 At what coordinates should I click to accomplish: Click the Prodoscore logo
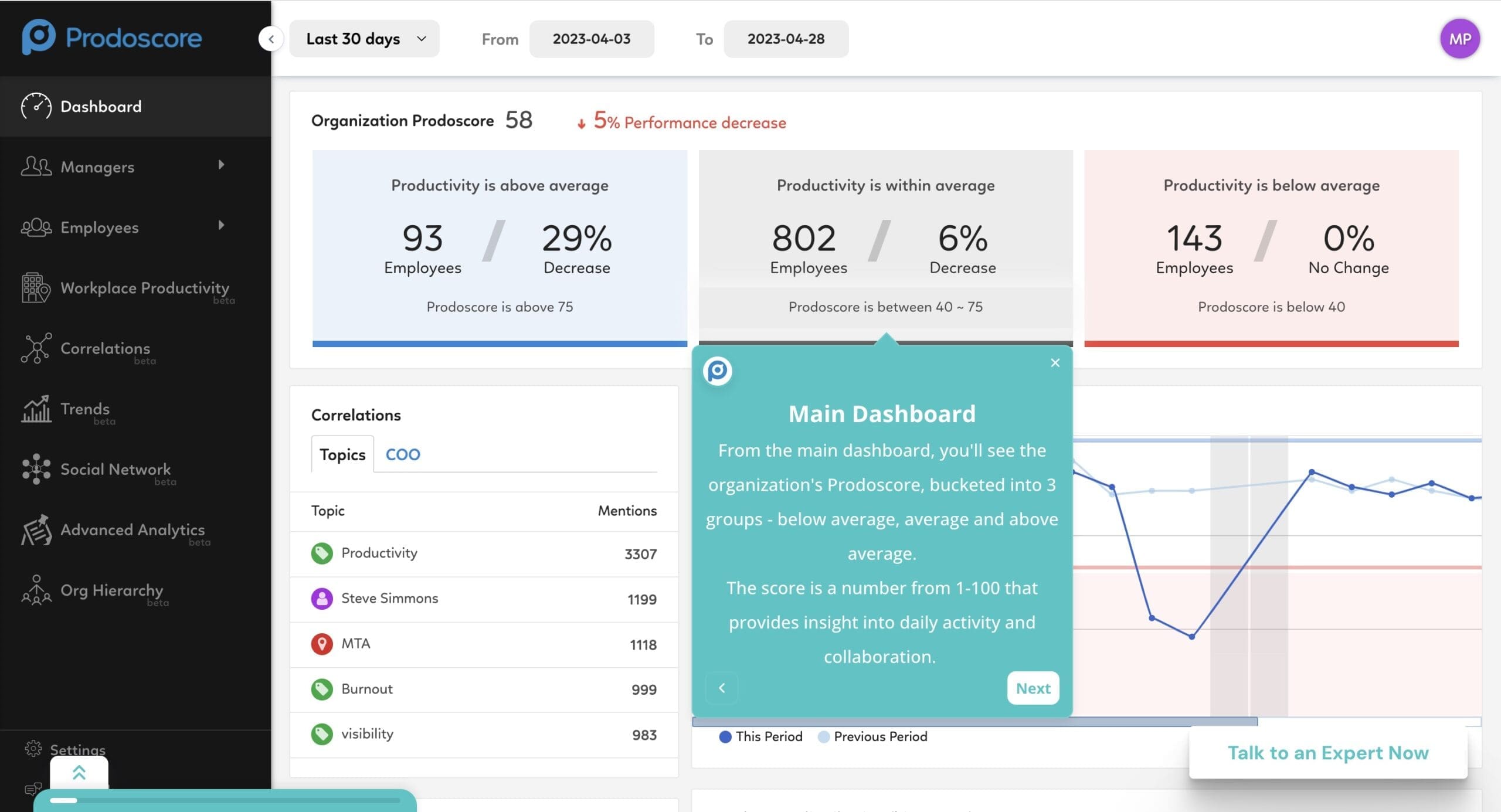pos(111,37)
